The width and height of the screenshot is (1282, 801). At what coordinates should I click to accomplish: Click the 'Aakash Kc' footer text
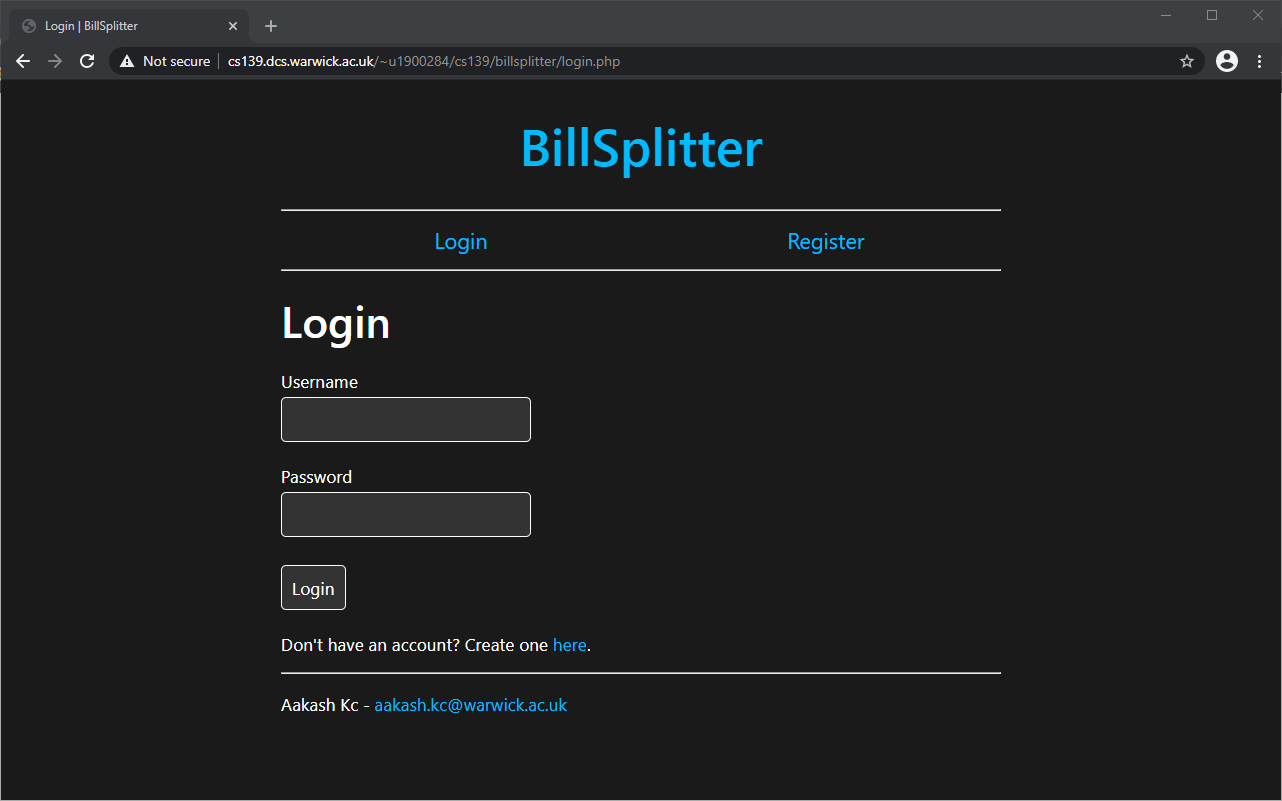pyautogui.click(x=319, y=705)
